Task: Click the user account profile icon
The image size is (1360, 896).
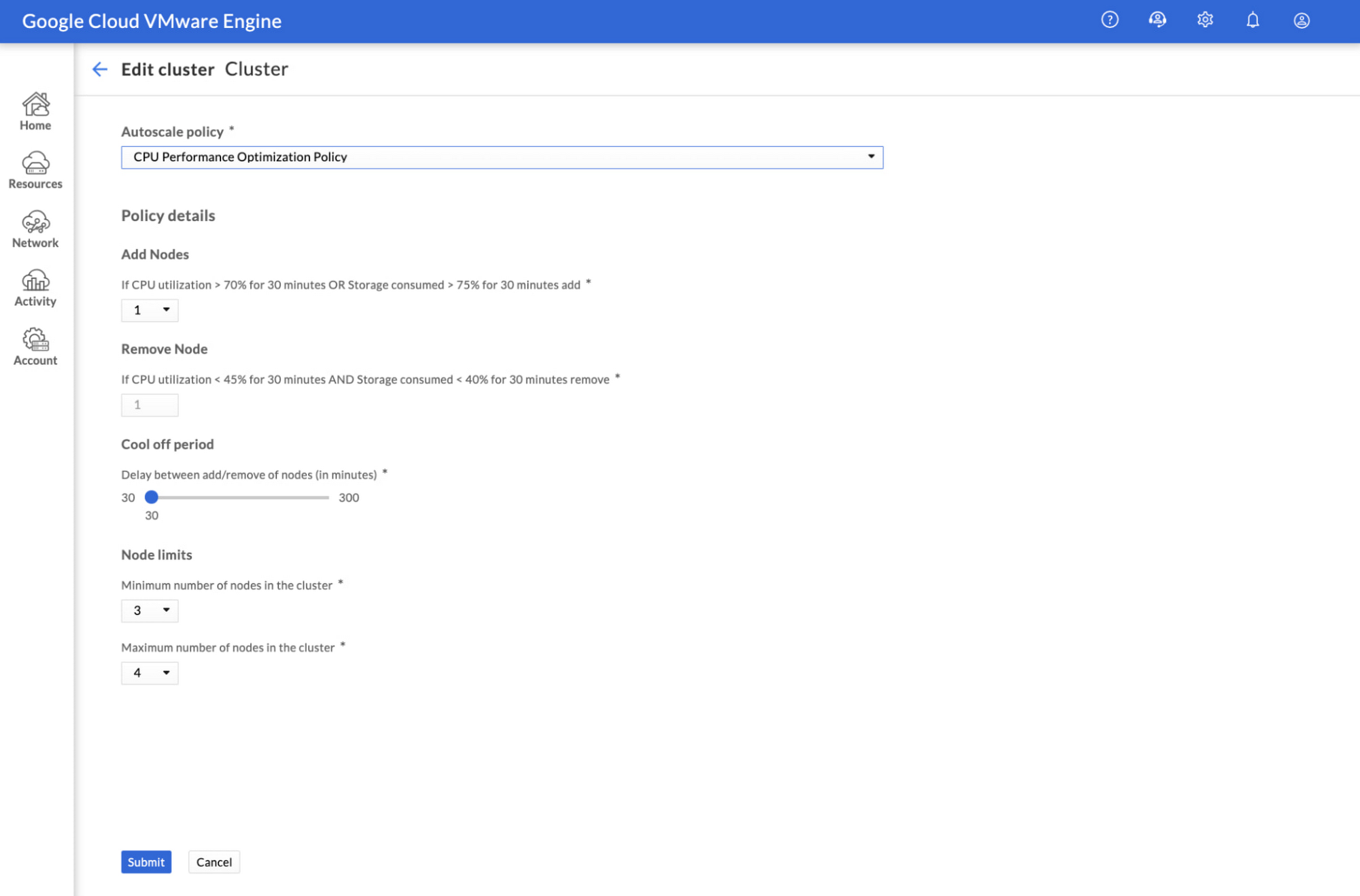Action: (1301, 20)
